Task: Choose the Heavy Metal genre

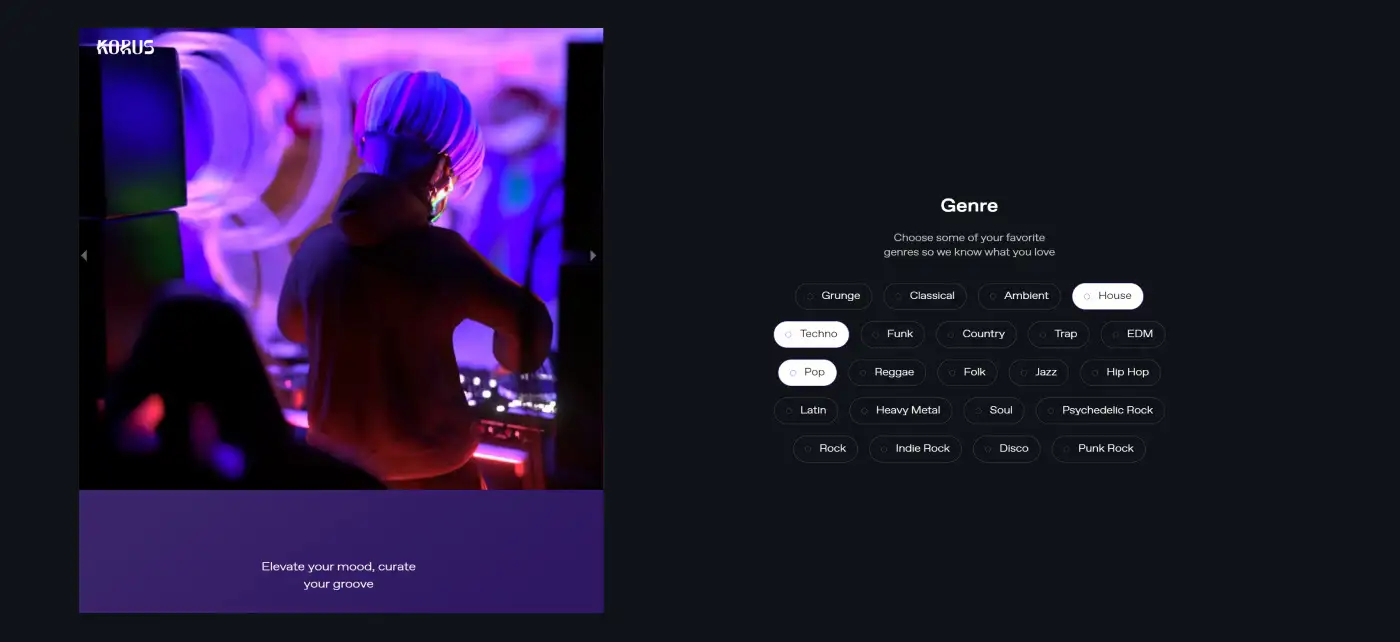Action: click(900, 410)
